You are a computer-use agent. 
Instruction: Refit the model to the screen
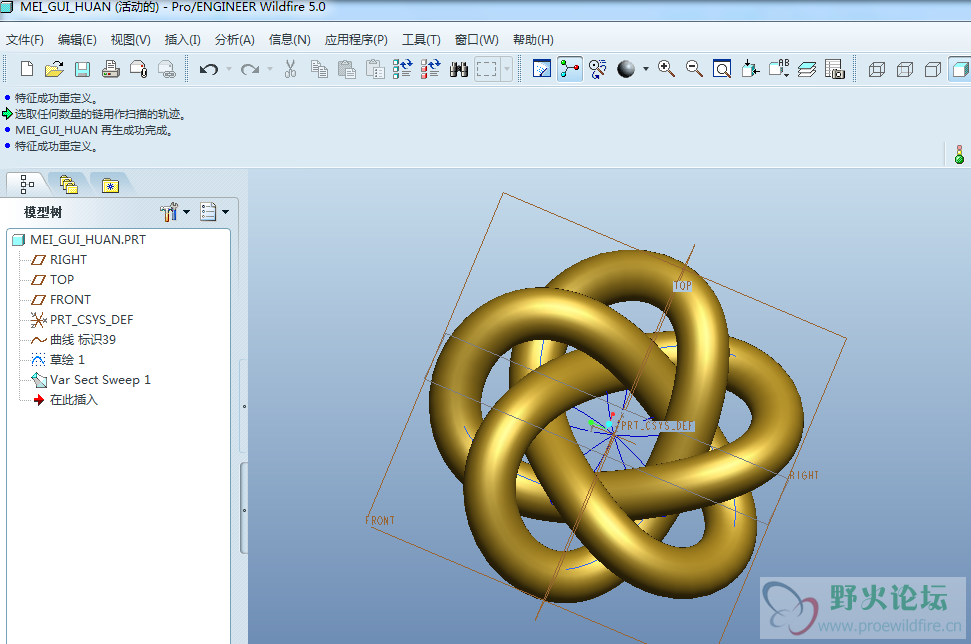[722, 69]
